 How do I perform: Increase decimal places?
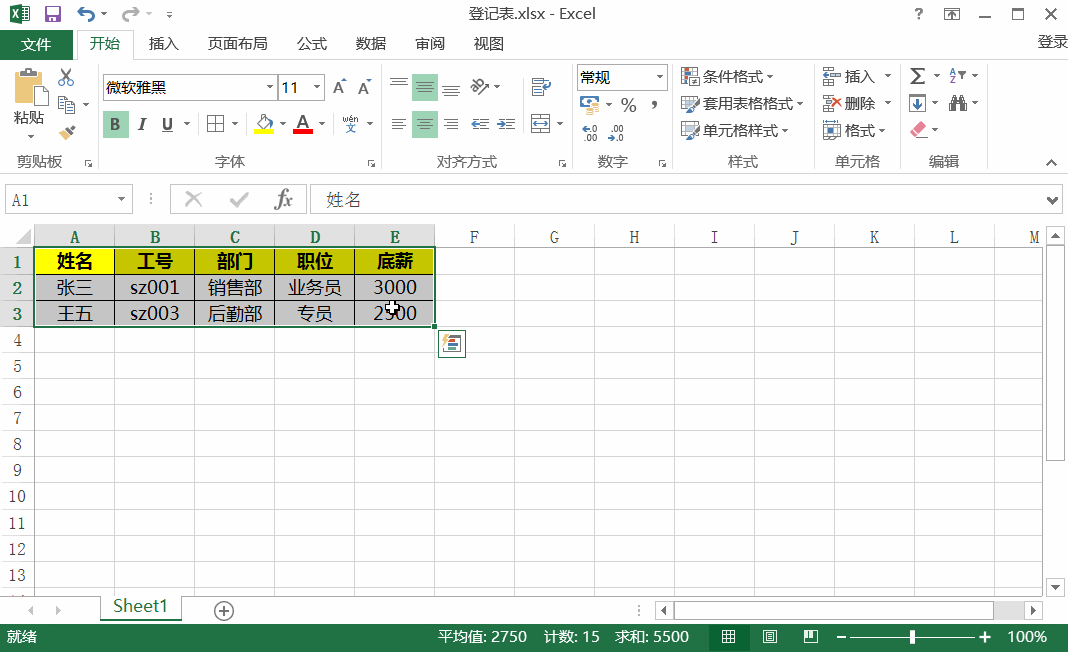pos(590,132)
